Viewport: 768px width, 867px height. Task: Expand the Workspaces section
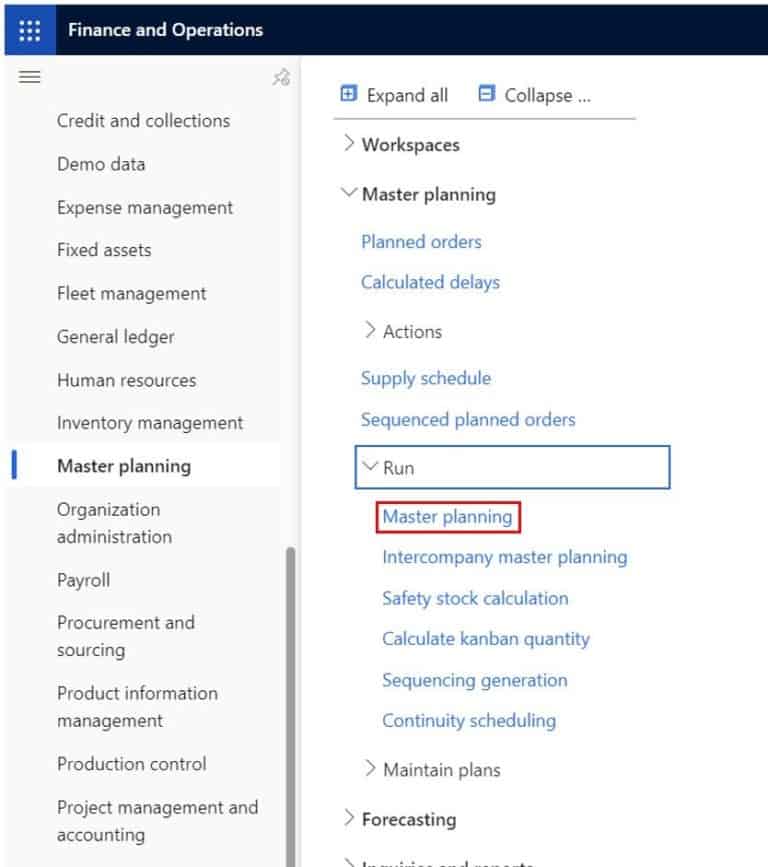click(348, 144)
